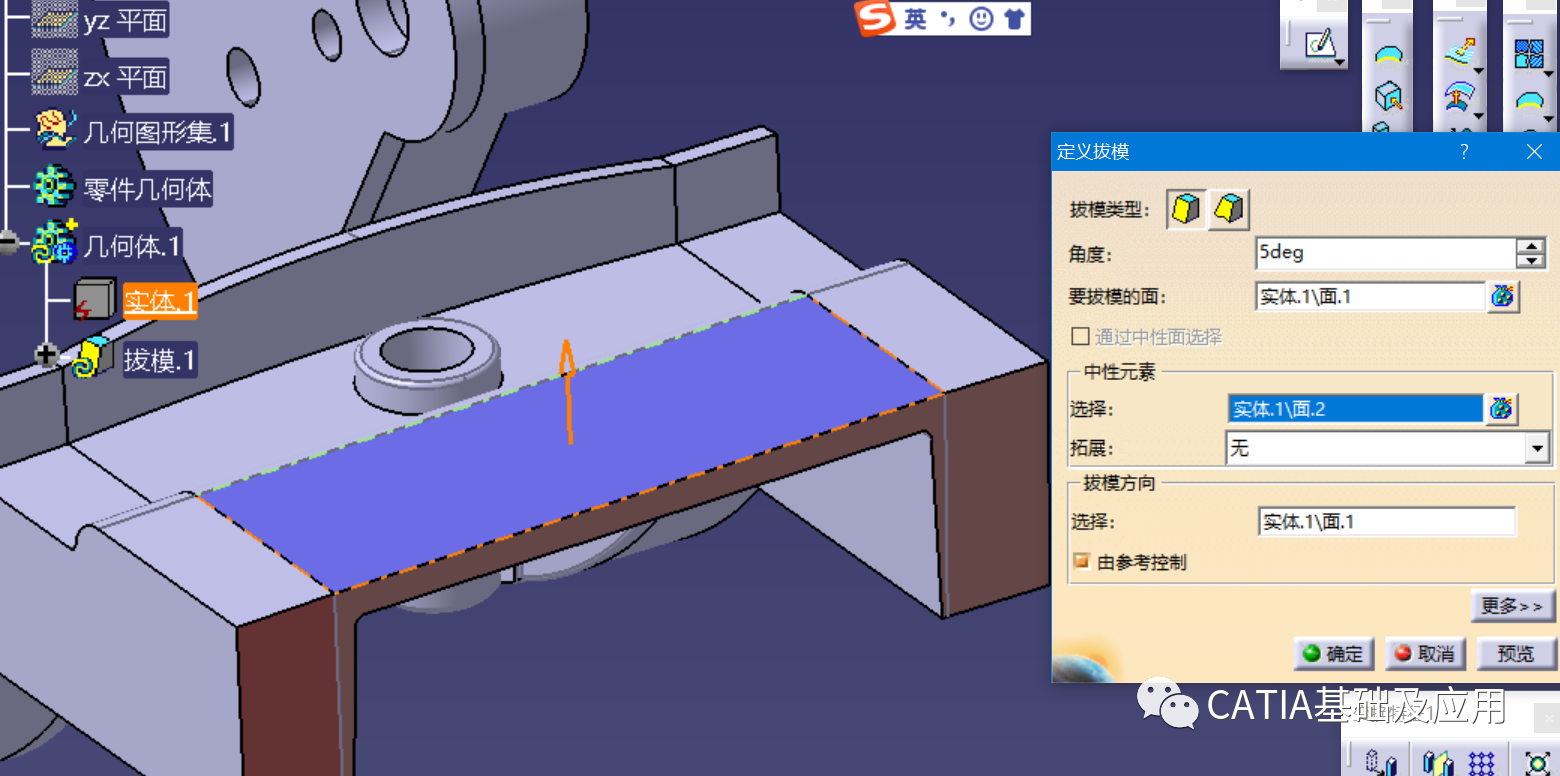Open the Sketch tool flyout arrow
The image size is (1560, 776).
pos(1339,63)
